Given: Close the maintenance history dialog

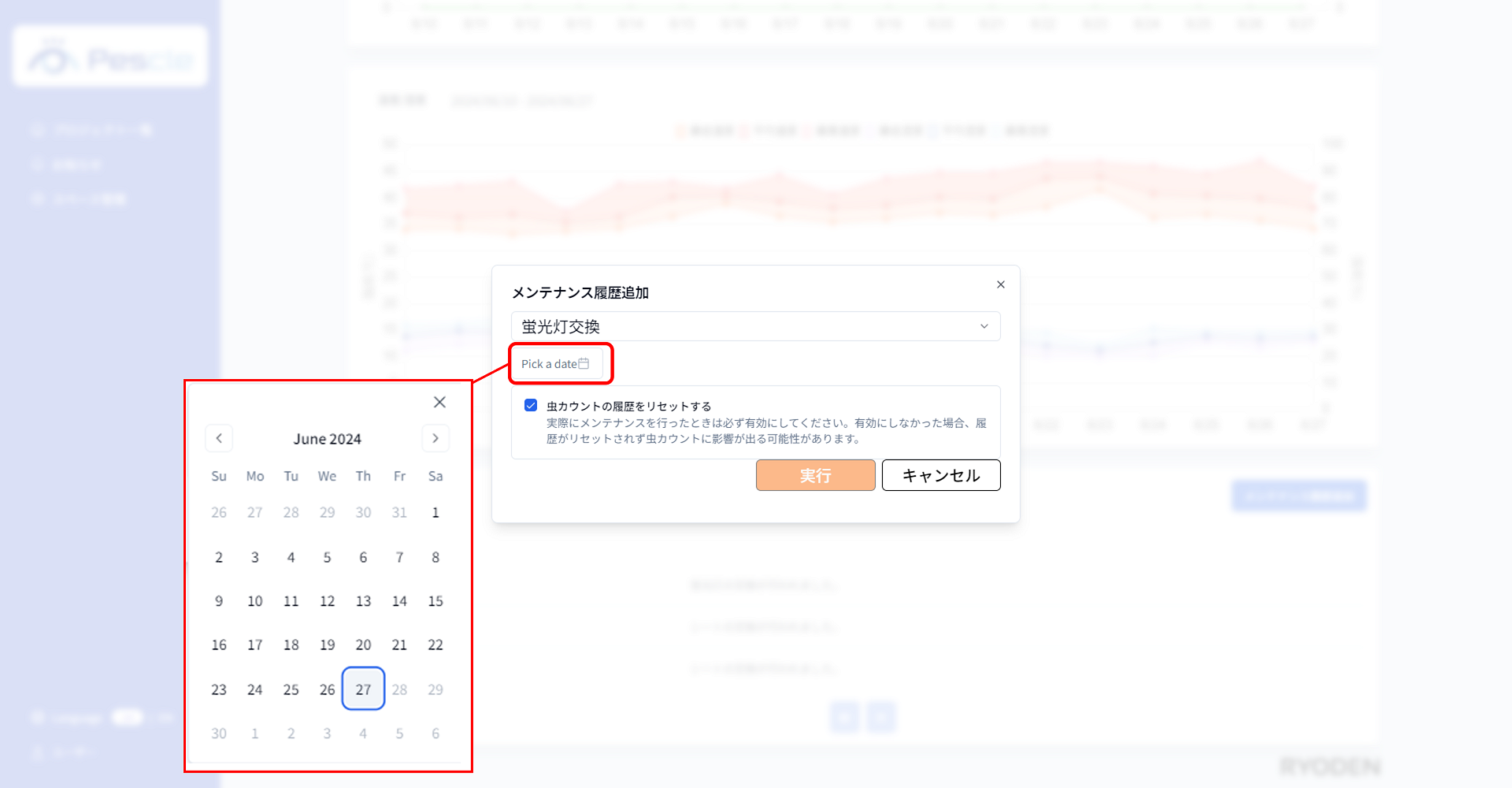Looking at the screenshot, I should (1000, 284).
